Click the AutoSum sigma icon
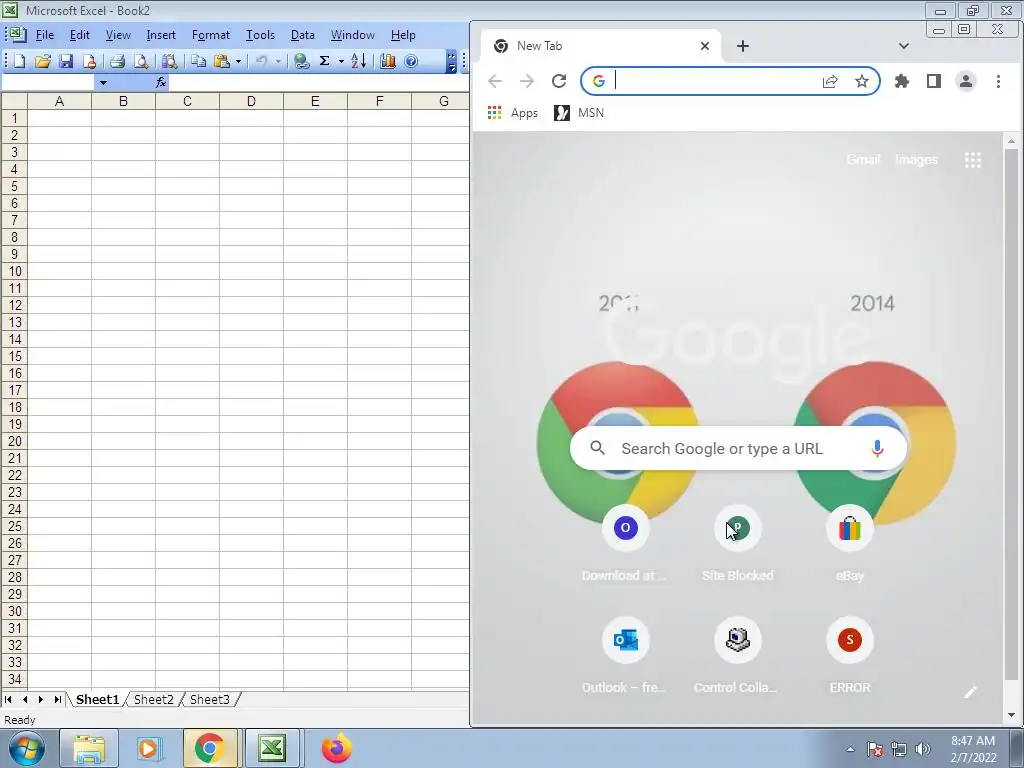1024x768 pixels. tap(325, 61)
